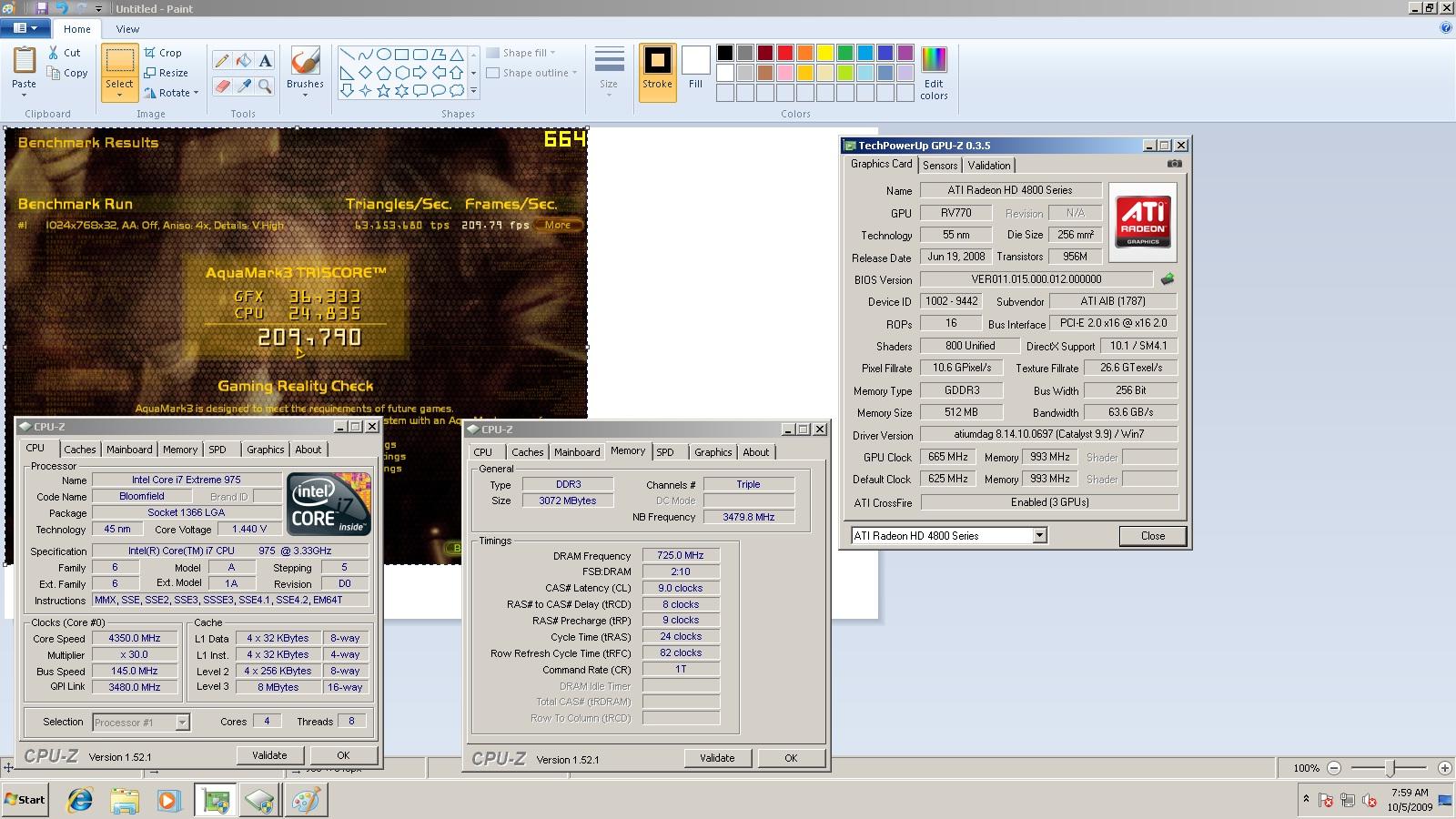Activate the Text tool
This screenshot has width=1456, height=819.
click(265, 61)
